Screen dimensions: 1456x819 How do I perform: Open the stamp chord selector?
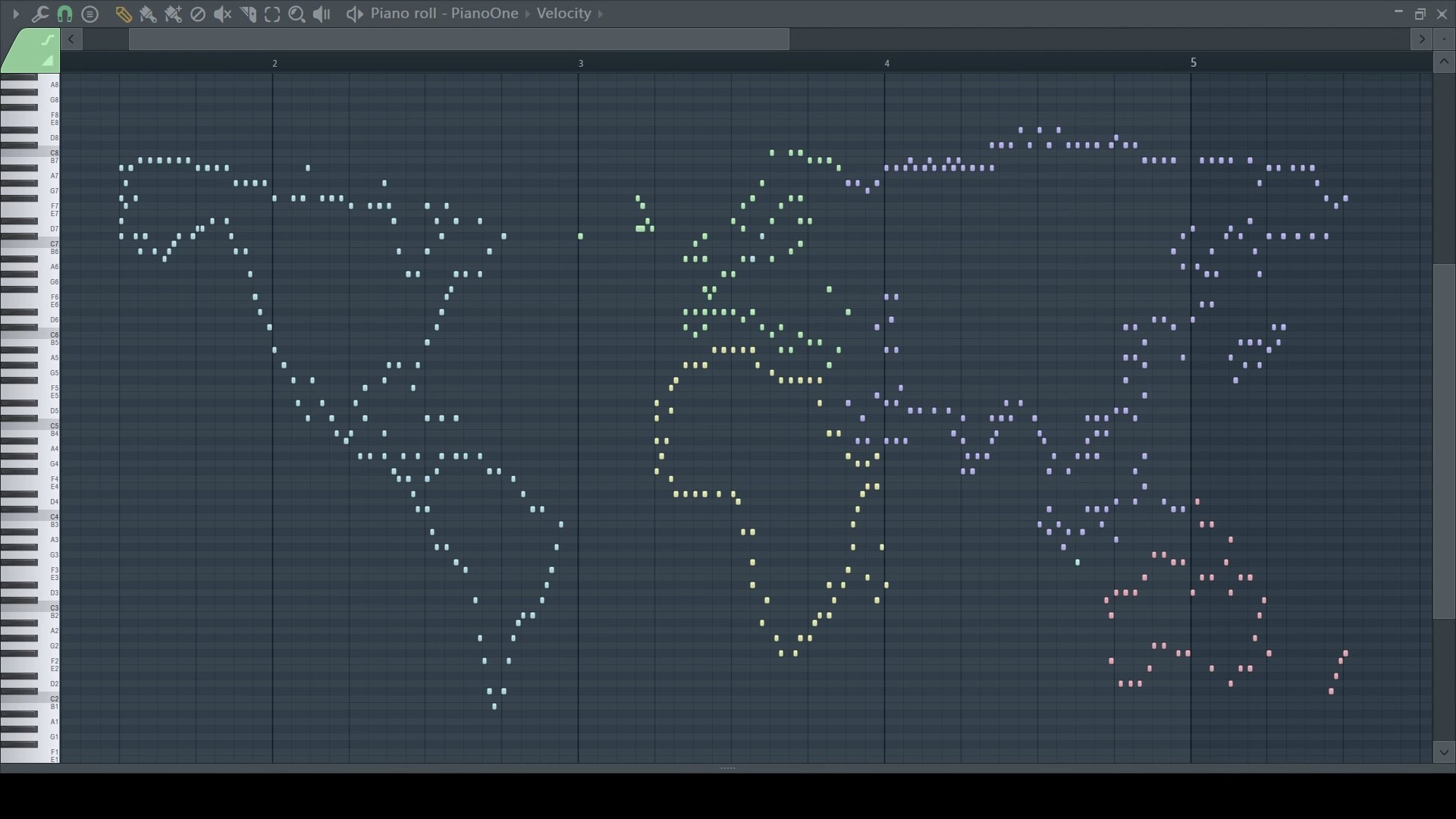89,14
